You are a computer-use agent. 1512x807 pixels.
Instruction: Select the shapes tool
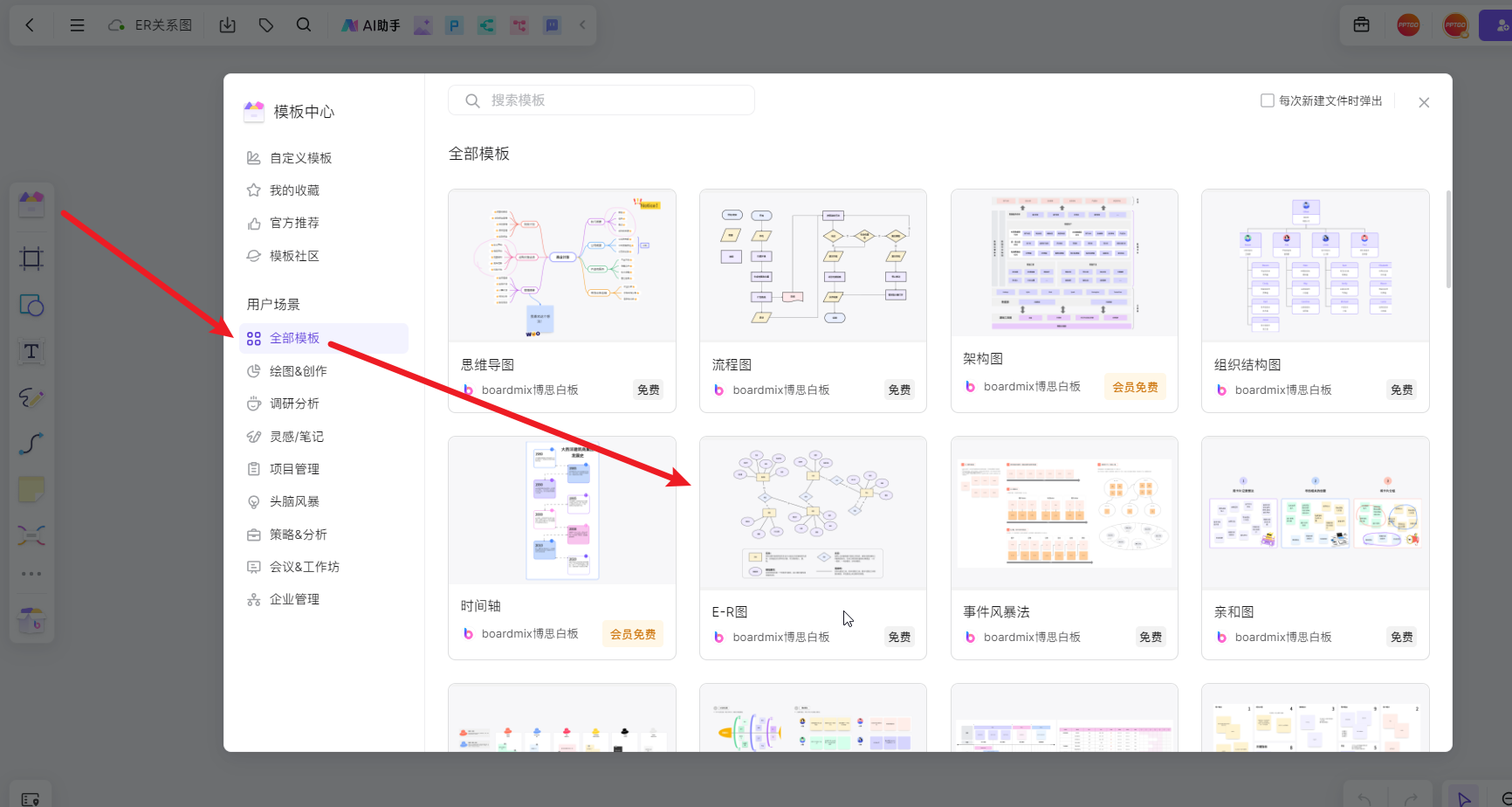(31, 306)
